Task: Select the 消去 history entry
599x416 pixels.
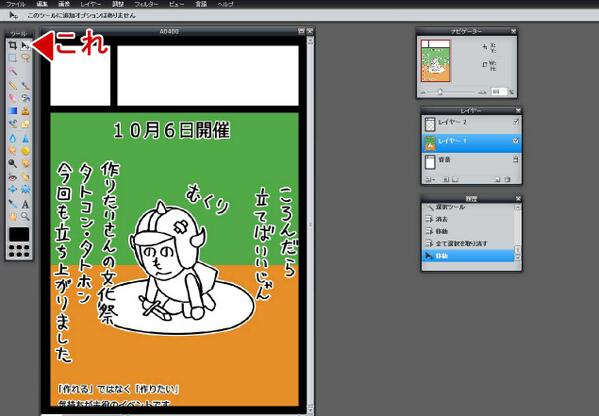Action: coord(441,219)
